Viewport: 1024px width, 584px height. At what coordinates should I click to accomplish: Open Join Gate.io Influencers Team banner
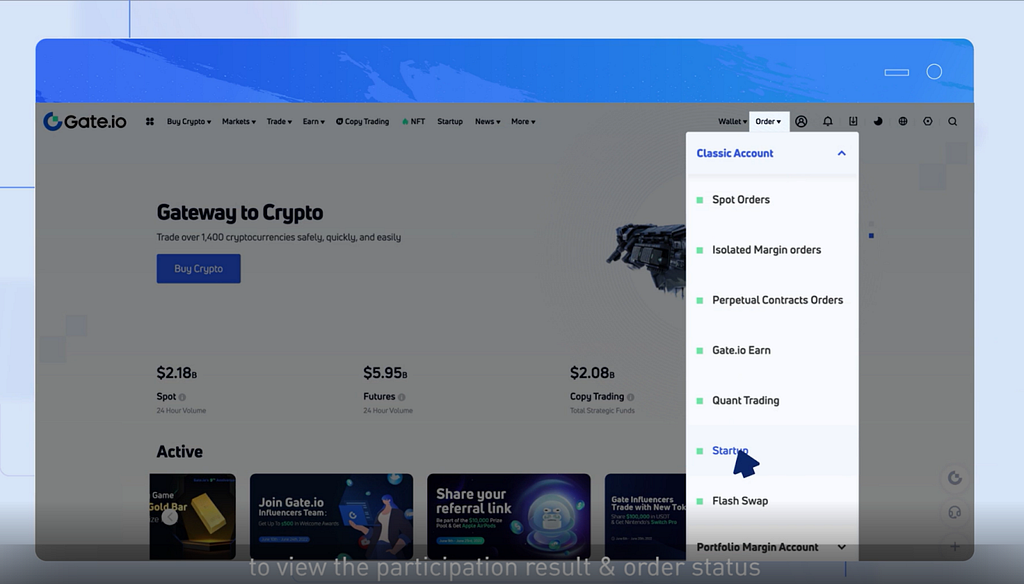332,517
